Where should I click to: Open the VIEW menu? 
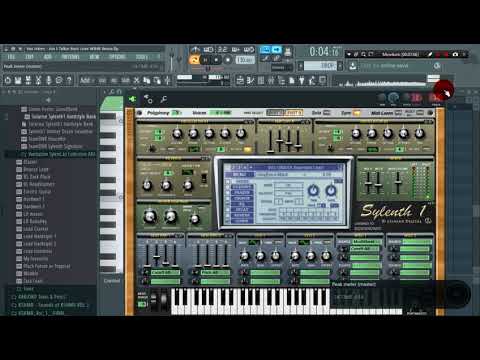pyautogui.click(x=94, y=57)
